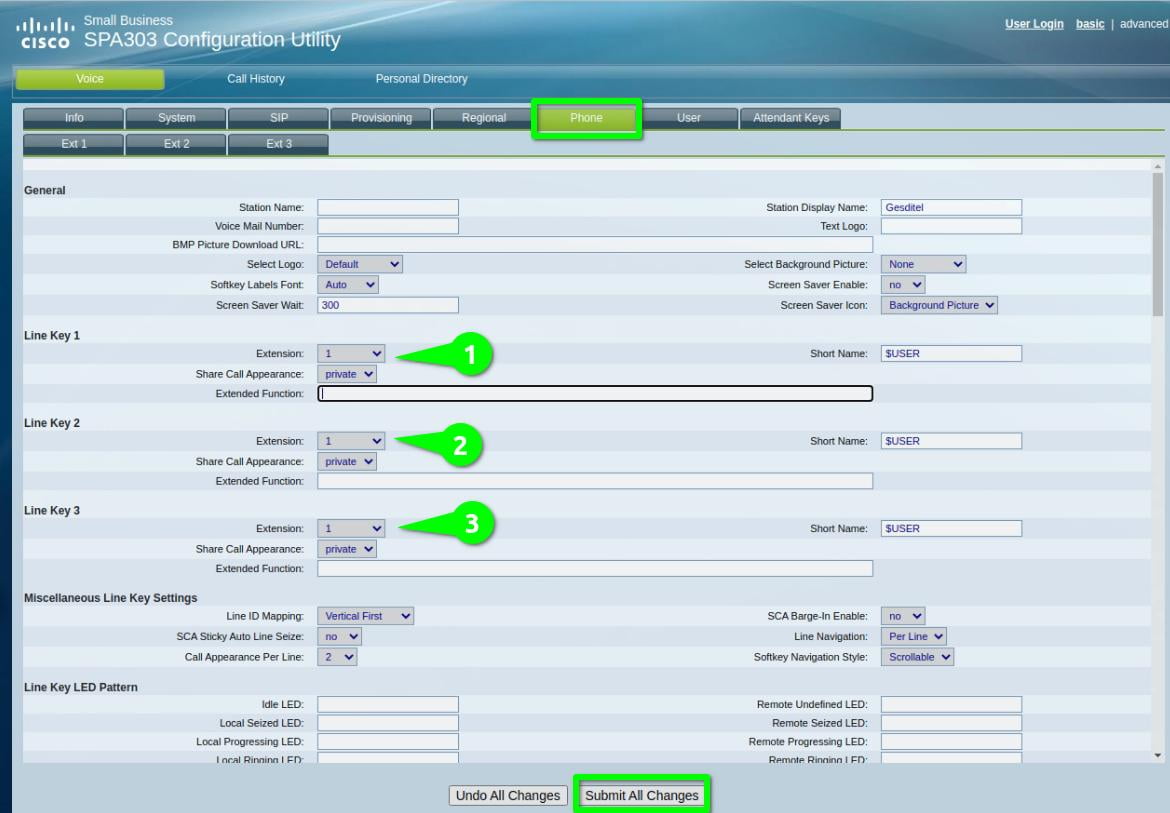
Task: Switch to the Attendant Keys tab
Action: pos(790,118)
